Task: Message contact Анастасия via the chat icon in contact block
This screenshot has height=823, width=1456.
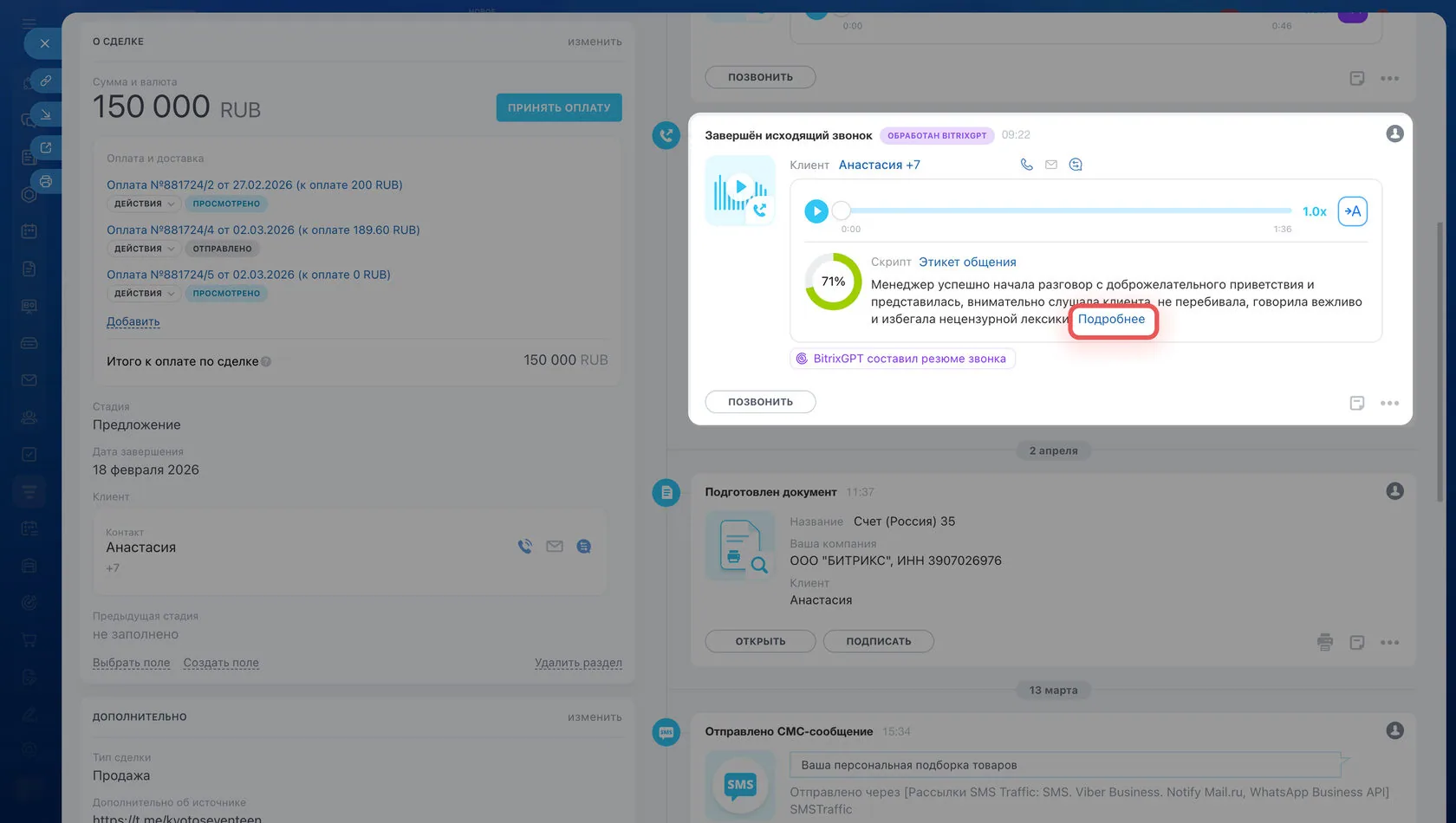Action: tap(584, 547)
